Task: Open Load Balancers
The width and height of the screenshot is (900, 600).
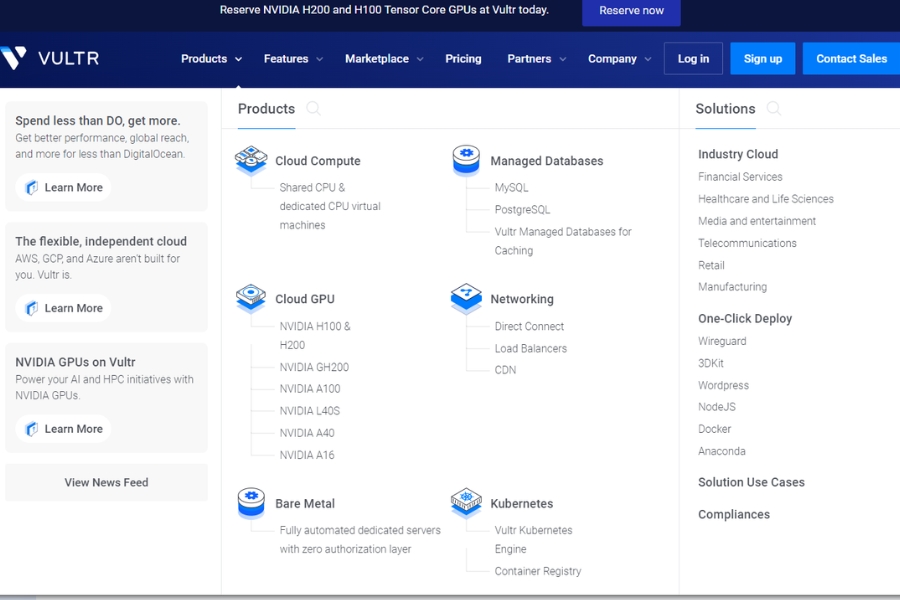Action: point(530,349)
